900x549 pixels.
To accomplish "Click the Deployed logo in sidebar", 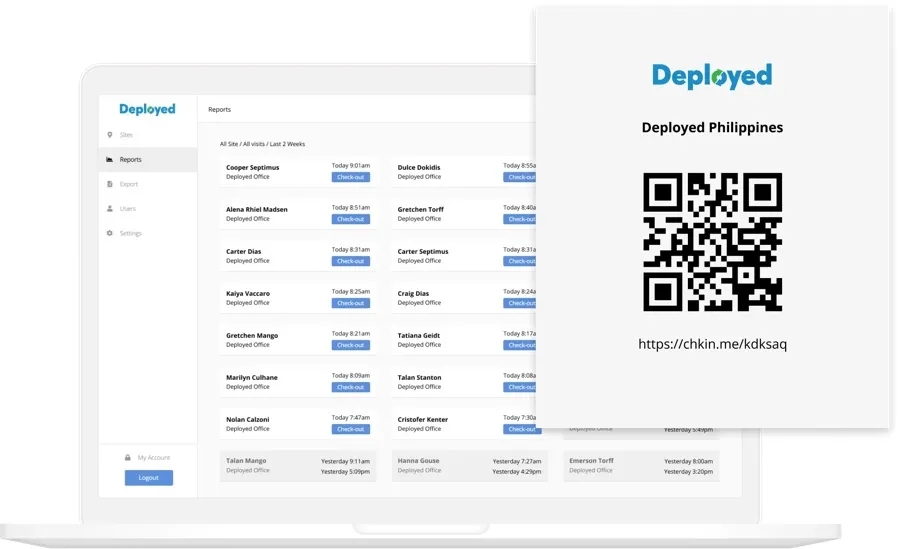I will click(x=147, y=109).
